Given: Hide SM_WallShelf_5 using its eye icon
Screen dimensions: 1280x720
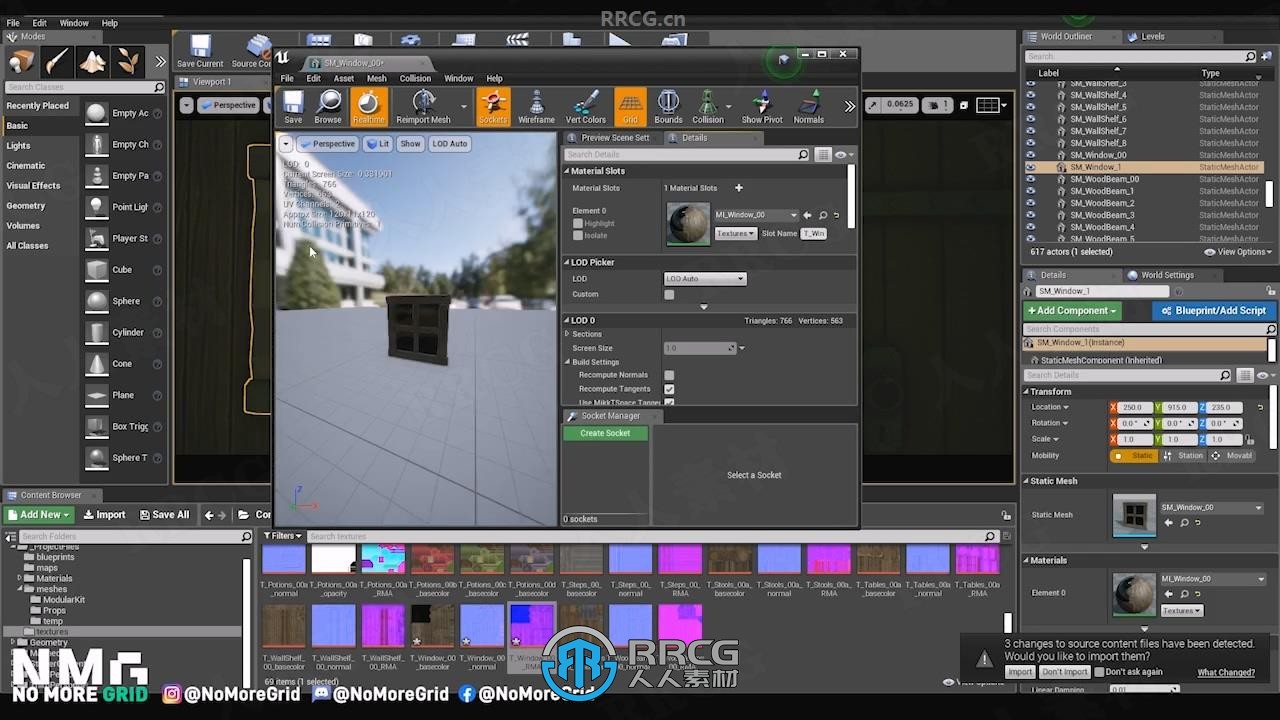Looking at the screenshot, I should [x=1031, y=107].
